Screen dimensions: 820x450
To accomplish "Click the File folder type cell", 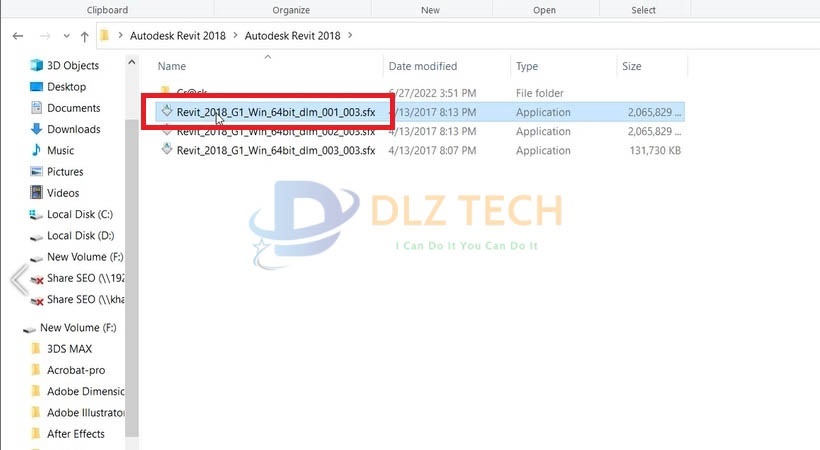I will tap(540, 93).
